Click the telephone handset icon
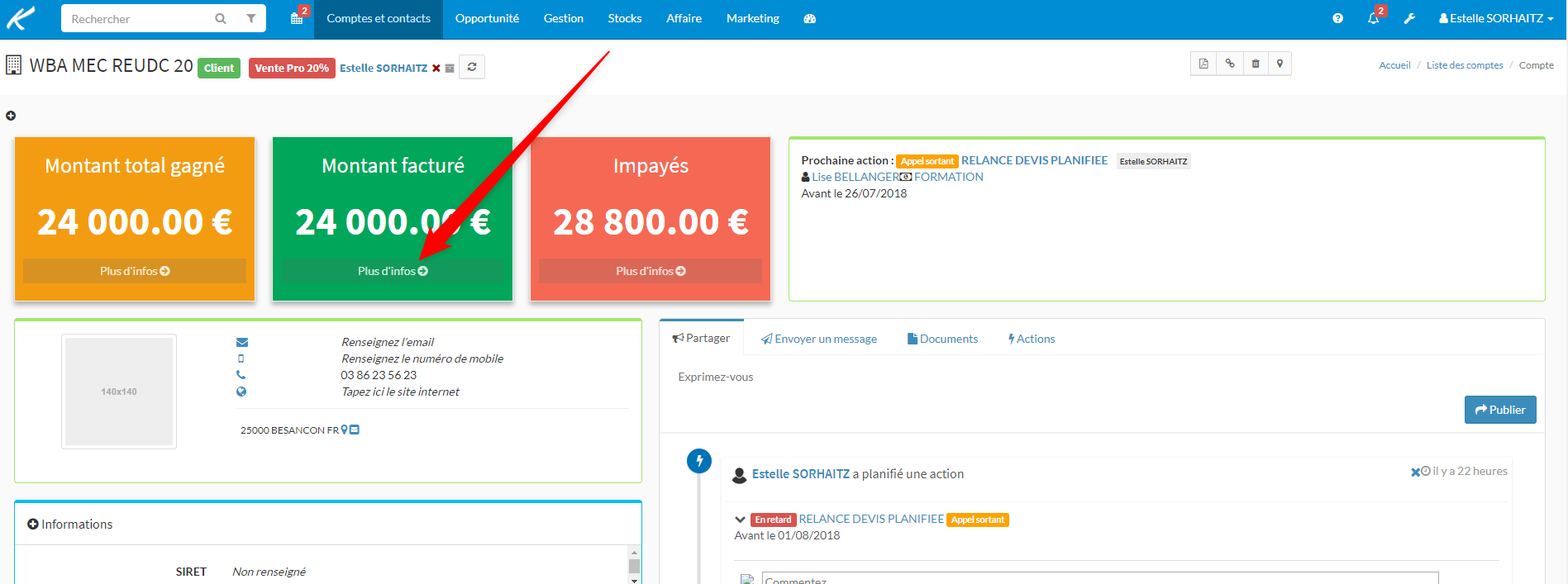 [x=241, y=375]
